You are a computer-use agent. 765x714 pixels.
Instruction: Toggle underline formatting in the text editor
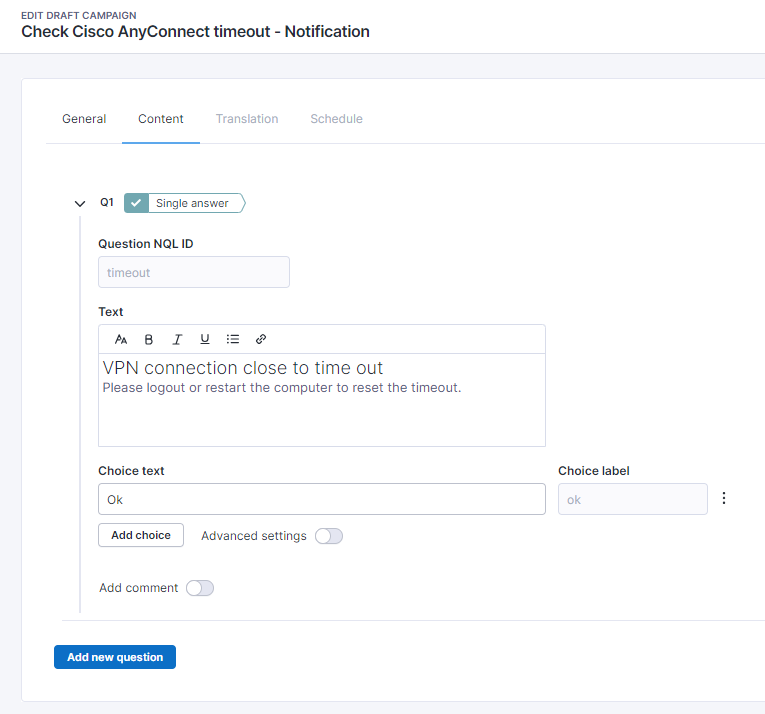click(x=205, y=339)
